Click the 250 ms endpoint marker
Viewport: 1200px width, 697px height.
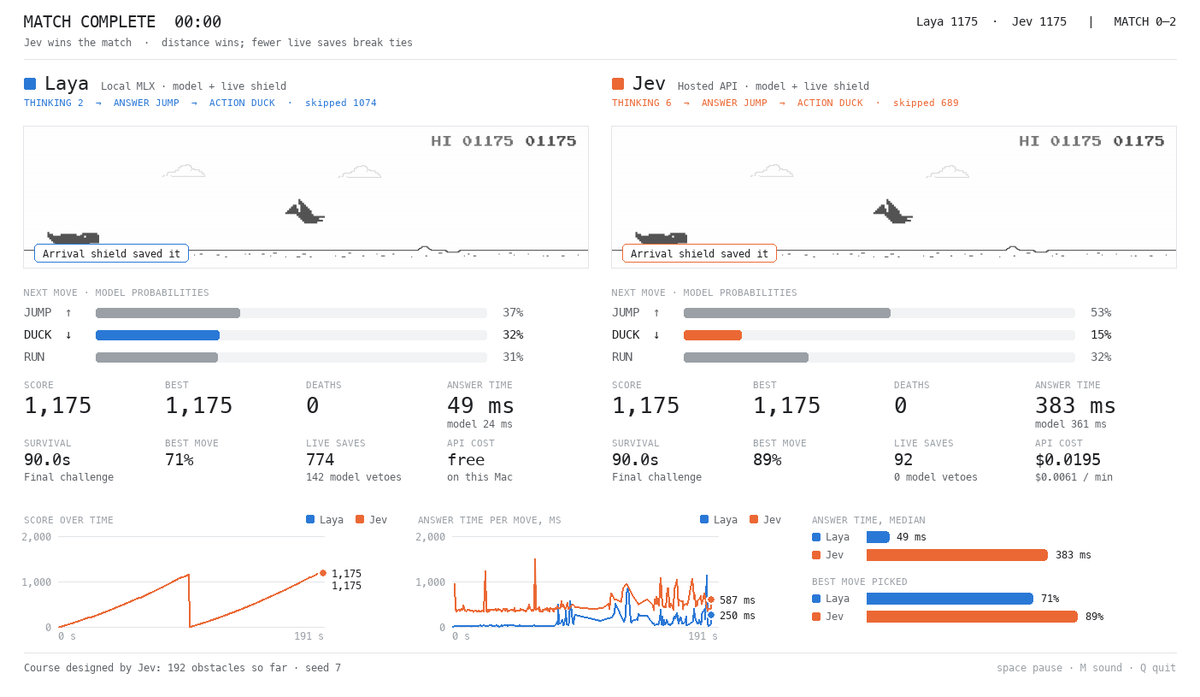[711, 615]
